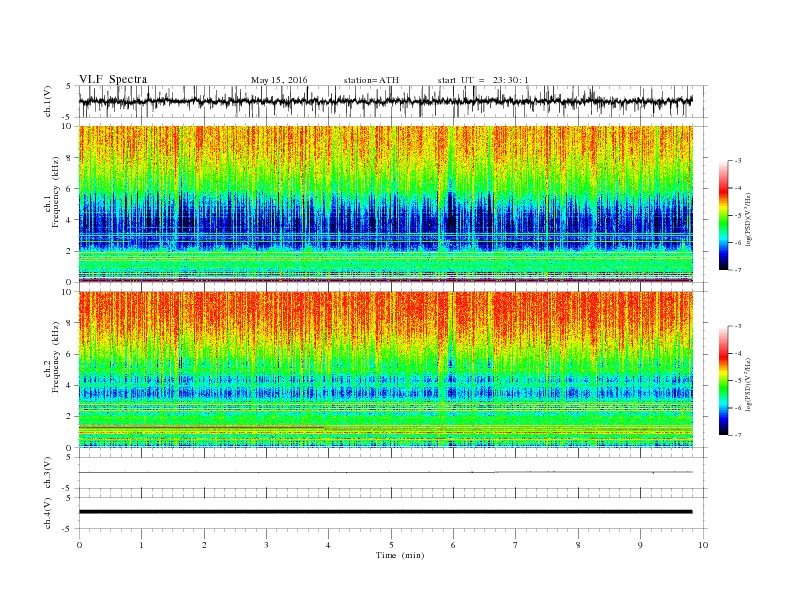792x612 pixels.
Task: Click the time axis tick label '10'
Action: tap(703, 545)
